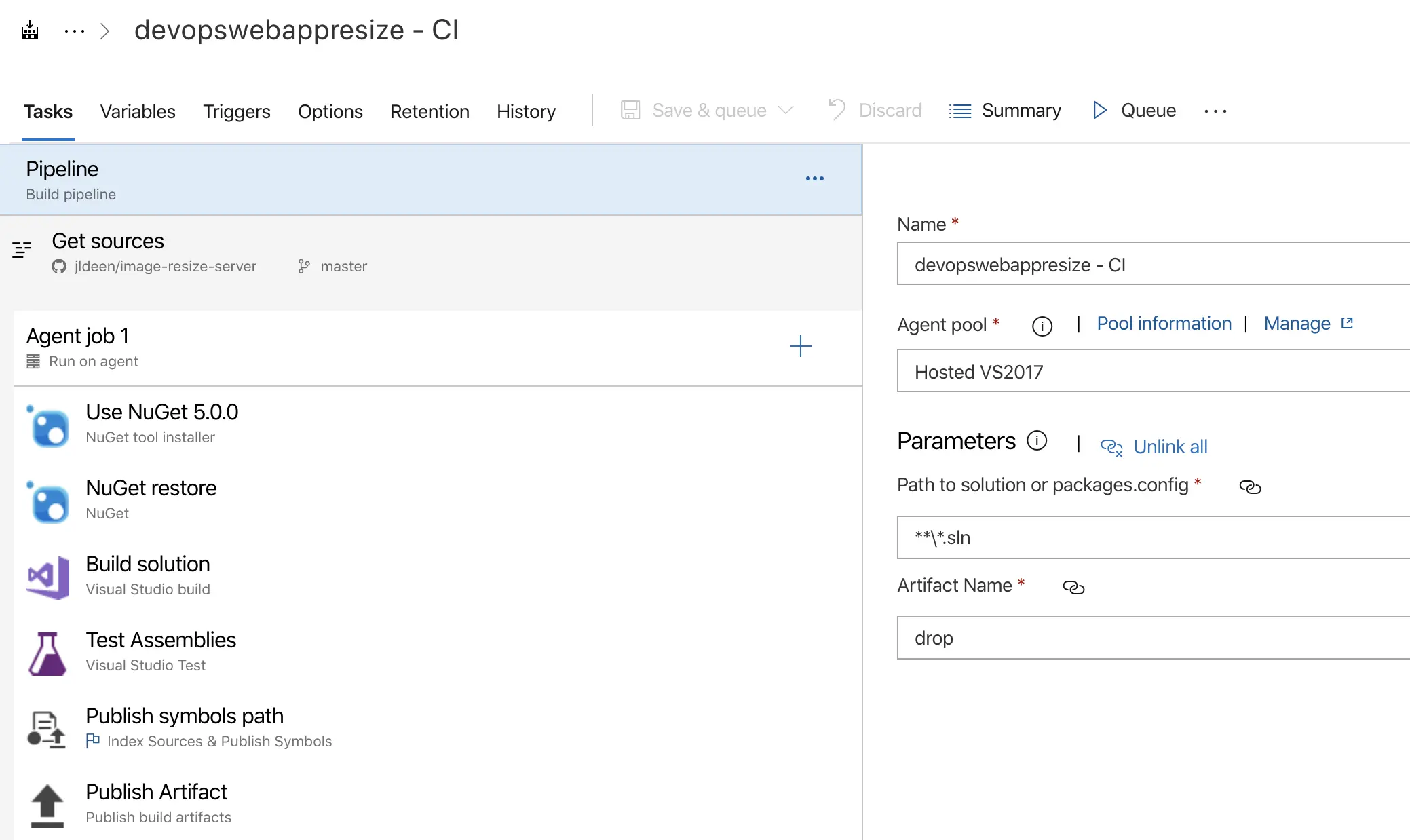
Task: Click the Add task plus button
Action: click(x=800, y=345)
